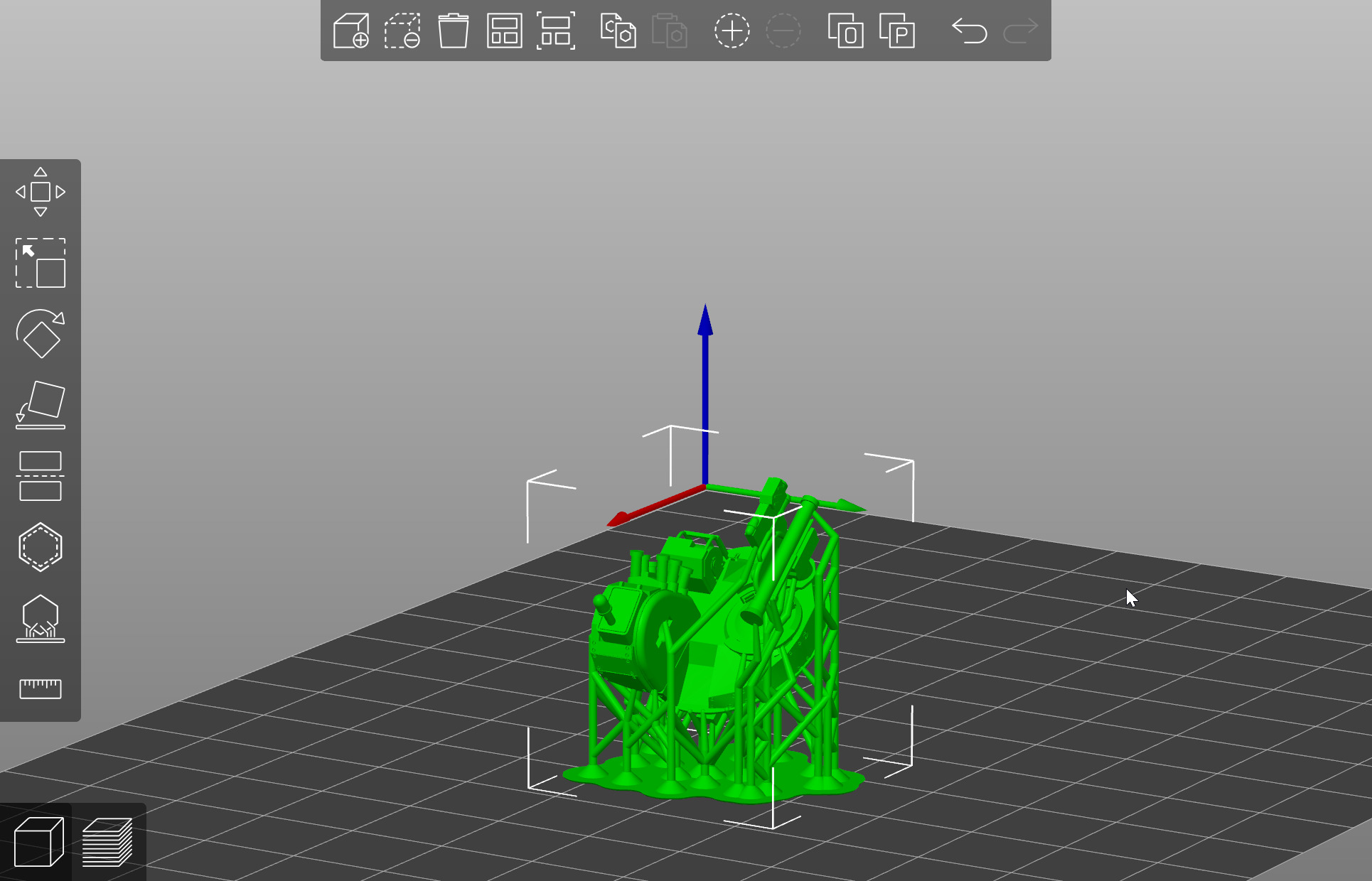Viewport: 1372px width, 881px height.
Task: Switch to 3D editor view cube
Action: click(x=38, y=842)
